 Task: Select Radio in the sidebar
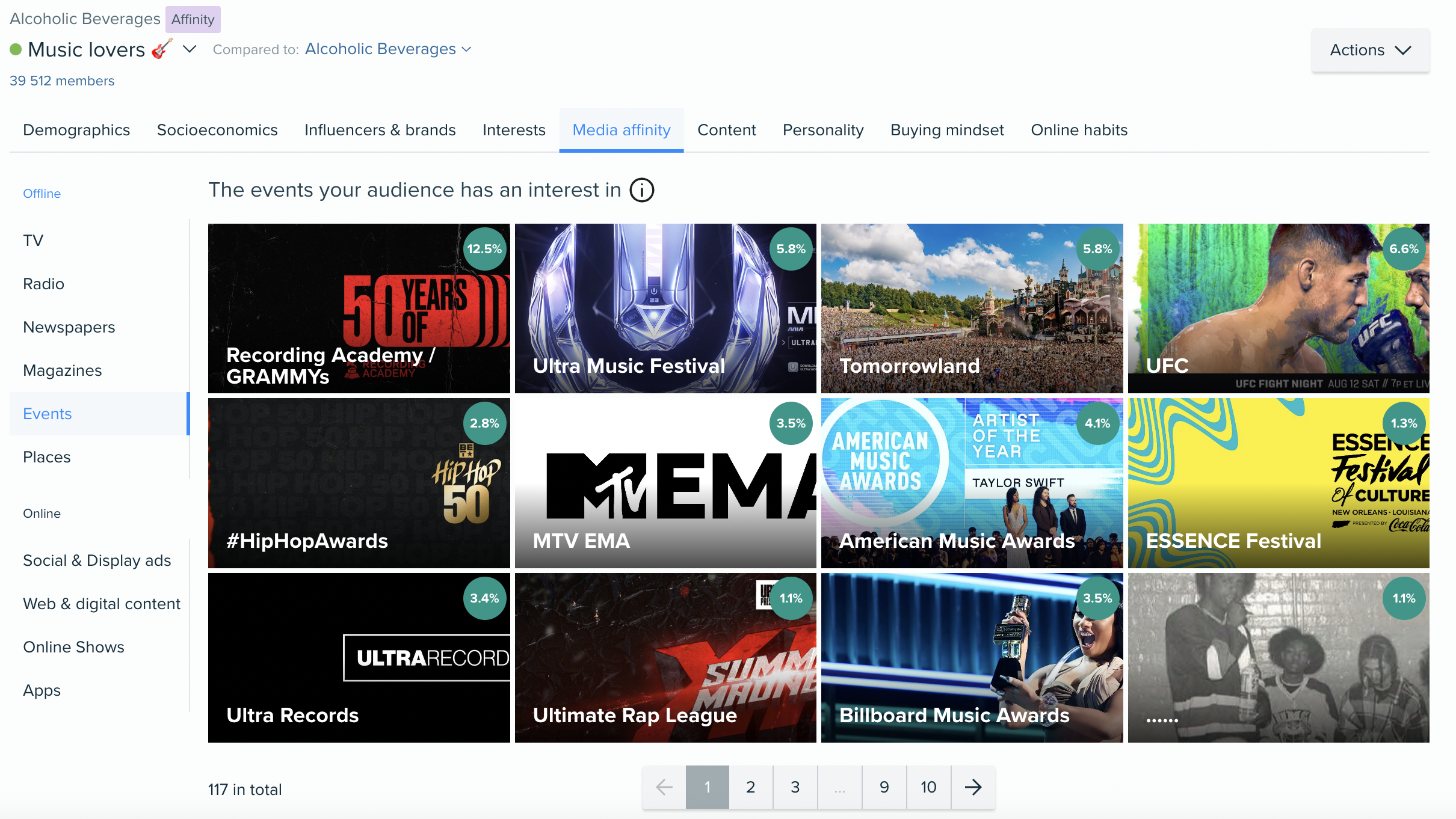(99, 284)
